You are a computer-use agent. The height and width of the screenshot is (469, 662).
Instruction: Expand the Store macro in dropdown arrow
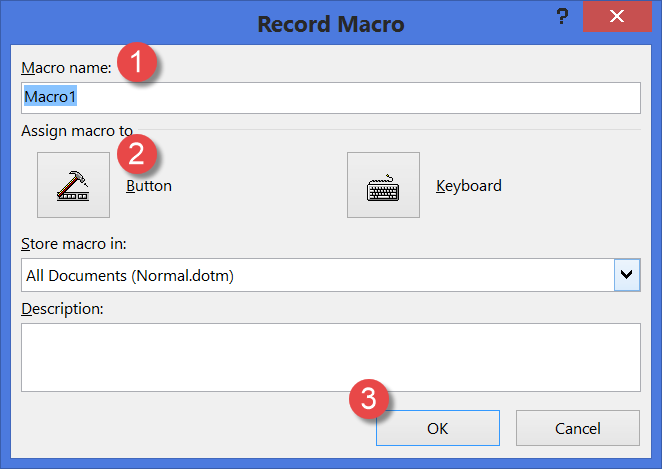pyautogui.click(x=627, y=274)
